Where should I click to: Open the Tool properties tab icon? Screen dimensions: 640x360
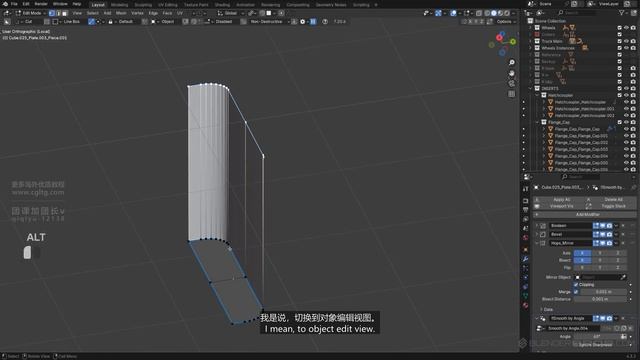tap(526, 189)
